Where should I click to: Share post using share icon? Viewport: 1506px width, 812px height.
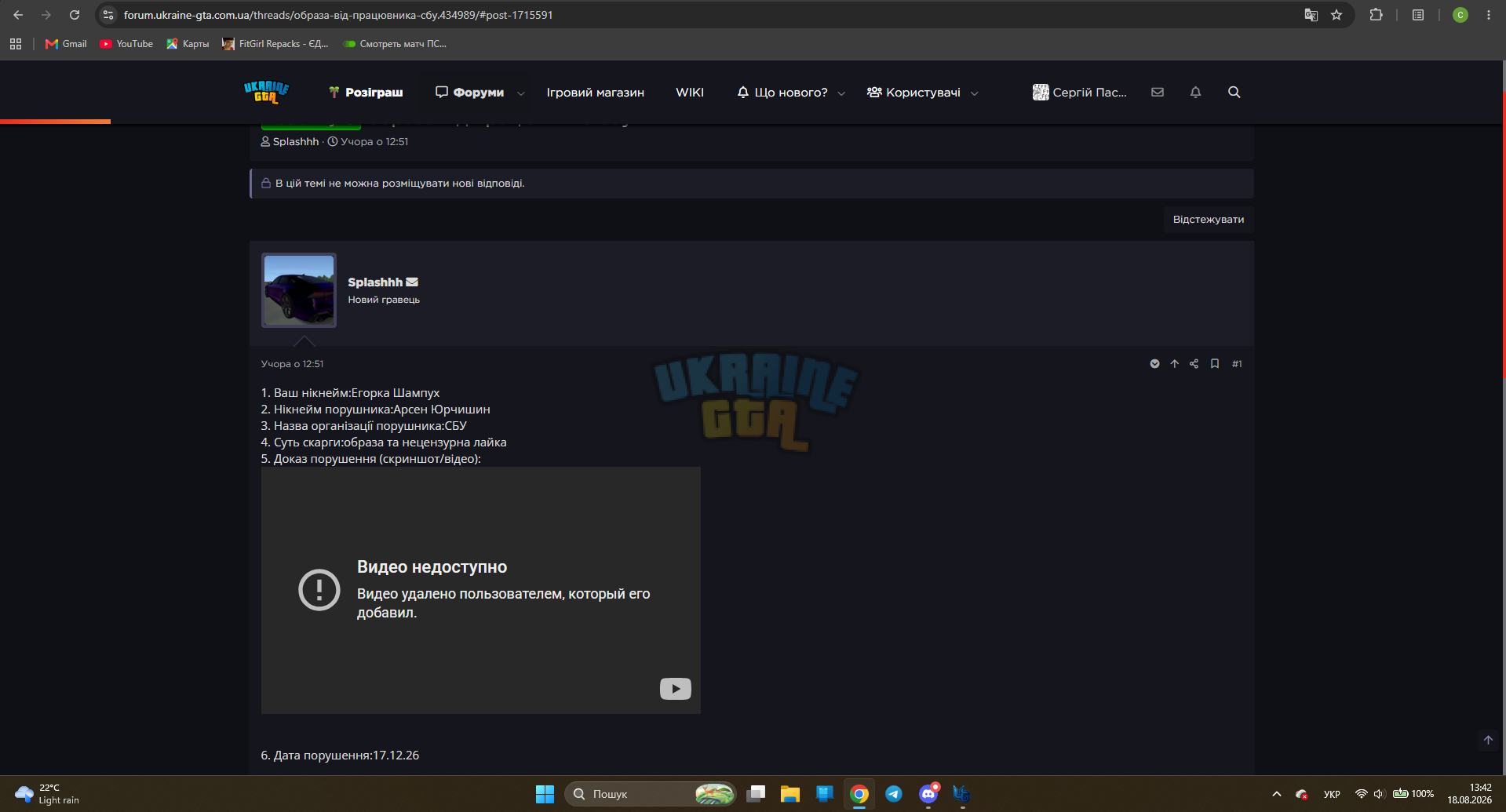[1194, 364]
